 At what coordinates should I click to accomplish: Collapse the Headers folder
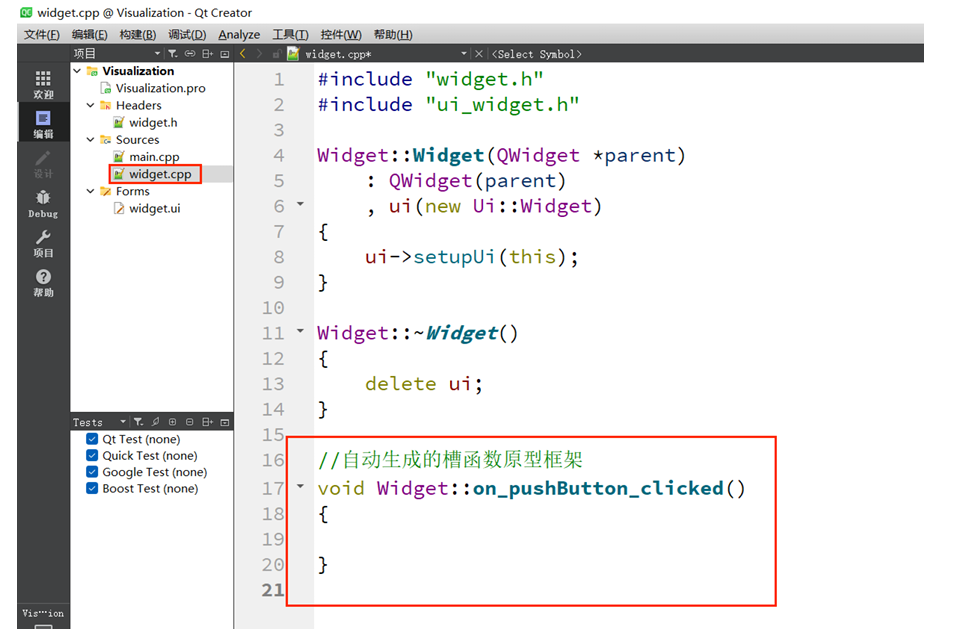point(91,105)
